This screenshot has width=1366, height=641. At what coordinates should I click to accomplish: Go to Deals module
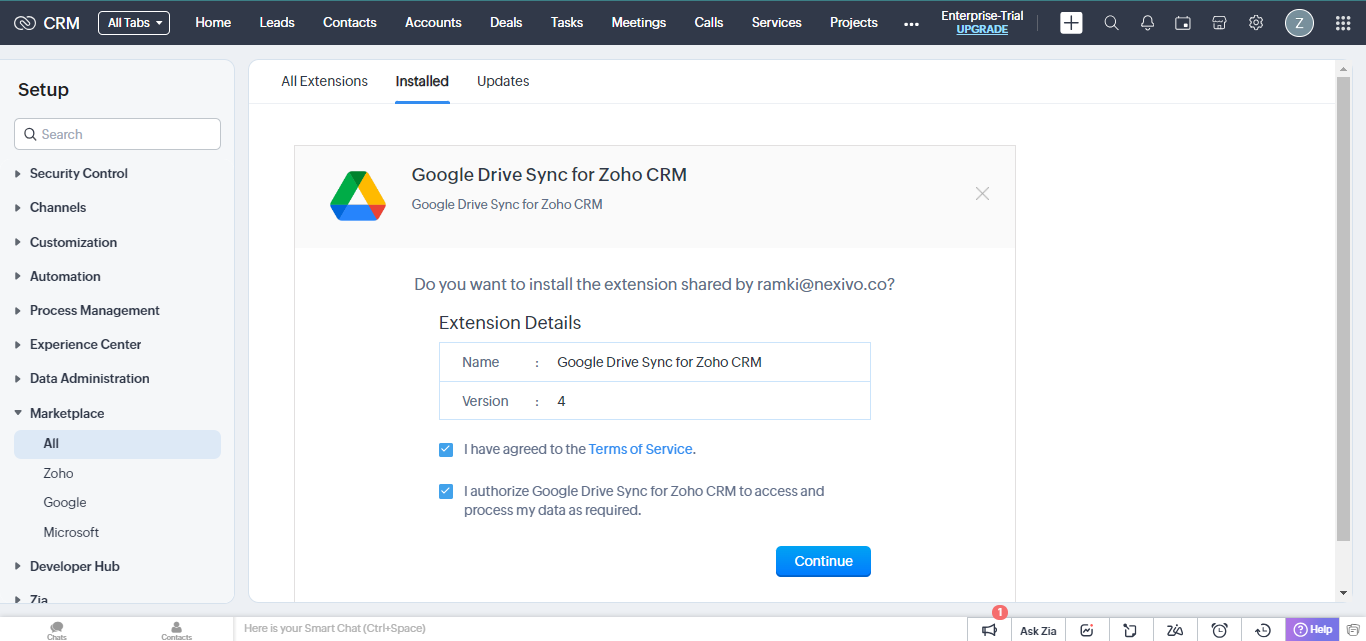point(506,23)
